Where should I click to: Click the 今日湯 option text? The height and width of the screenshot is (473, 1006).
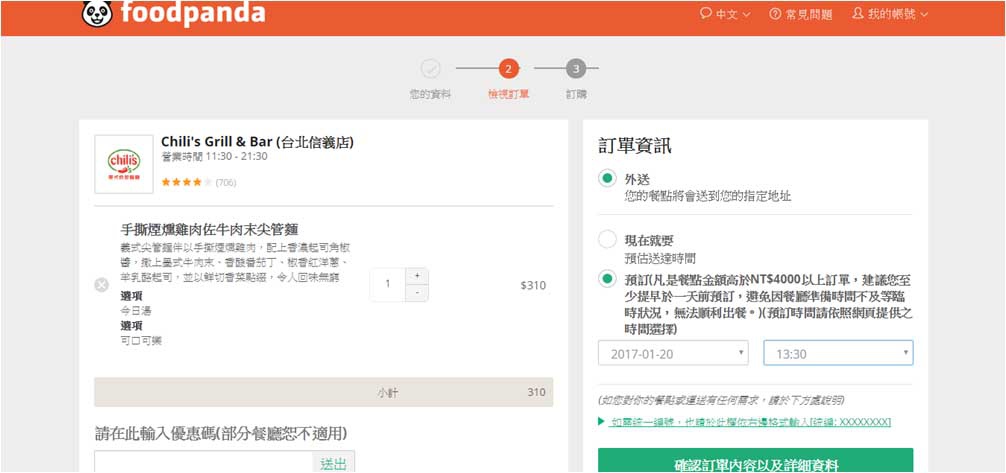pyautogui.click(x=136, y=311)
